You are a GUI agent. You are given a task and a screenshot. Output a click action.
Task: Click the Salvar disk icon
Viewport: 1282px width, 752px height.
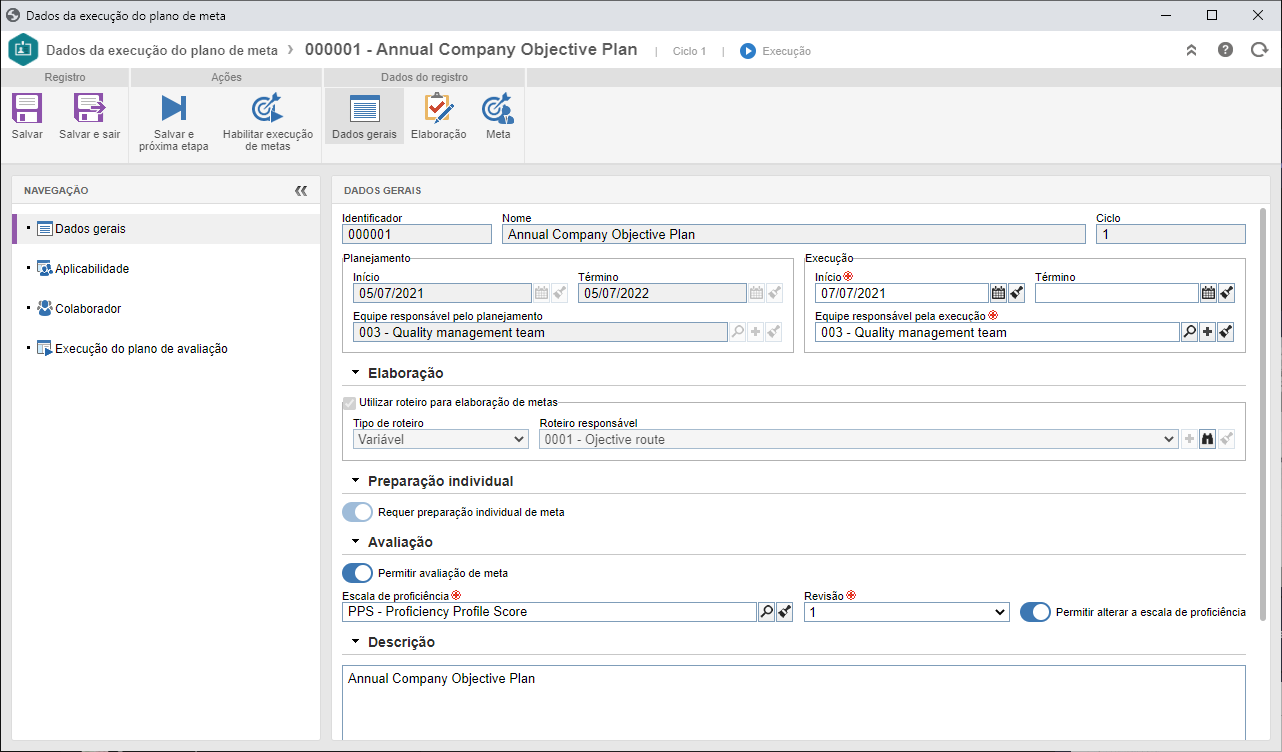click(x=27, y=108)
